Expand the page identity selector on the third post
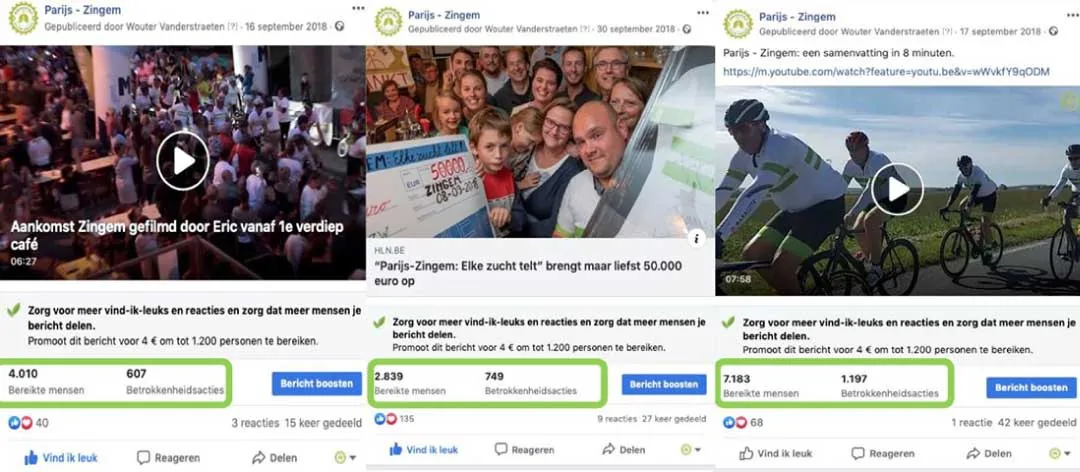1080x472 pixels. pyautogui.click(x=1059, y=453)
